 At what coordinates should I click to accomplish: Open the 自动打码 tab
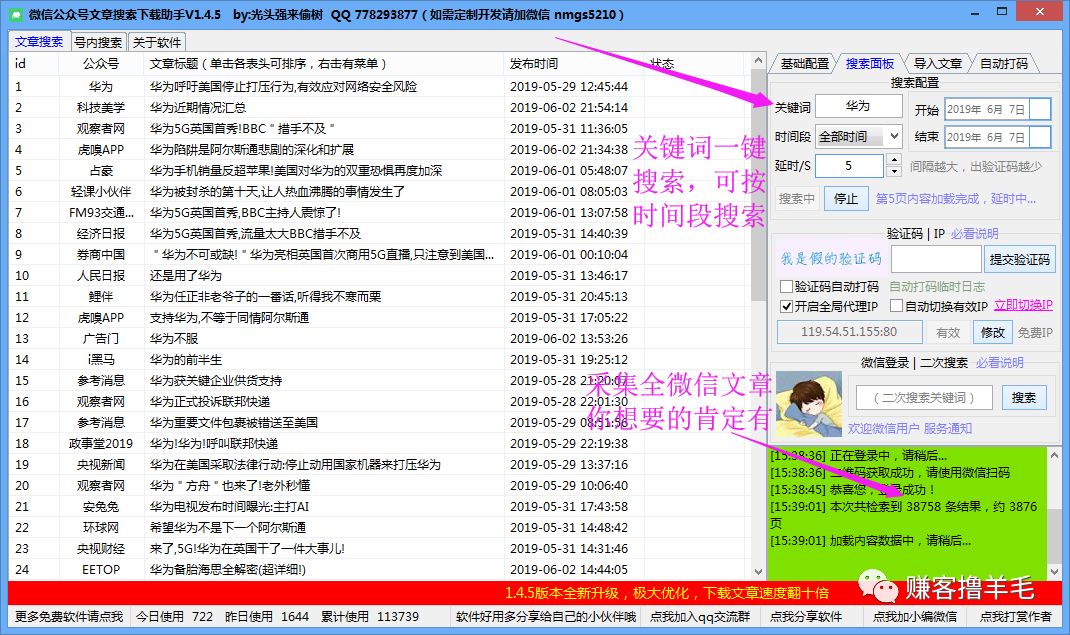1004,63
